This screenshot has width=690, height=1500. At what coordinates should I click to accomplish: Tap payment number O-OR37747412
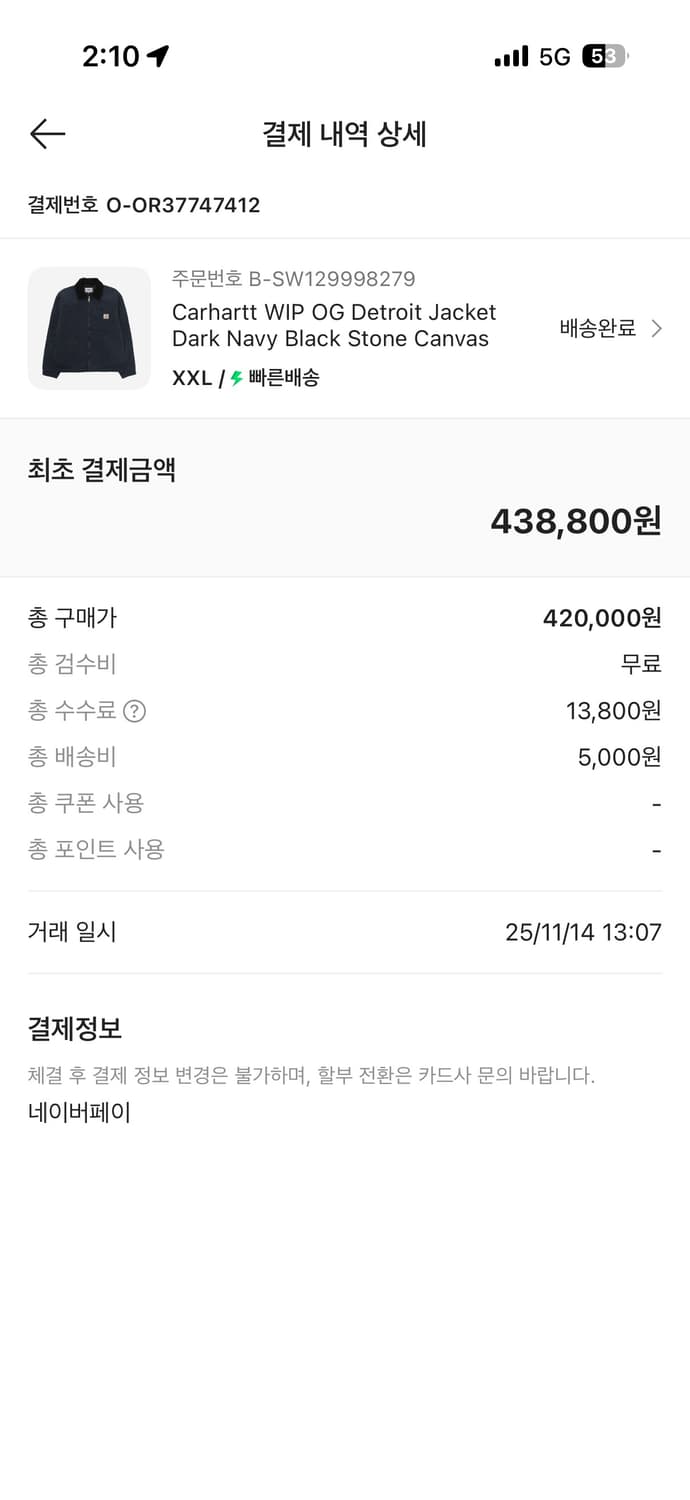(x=143, y=205)
